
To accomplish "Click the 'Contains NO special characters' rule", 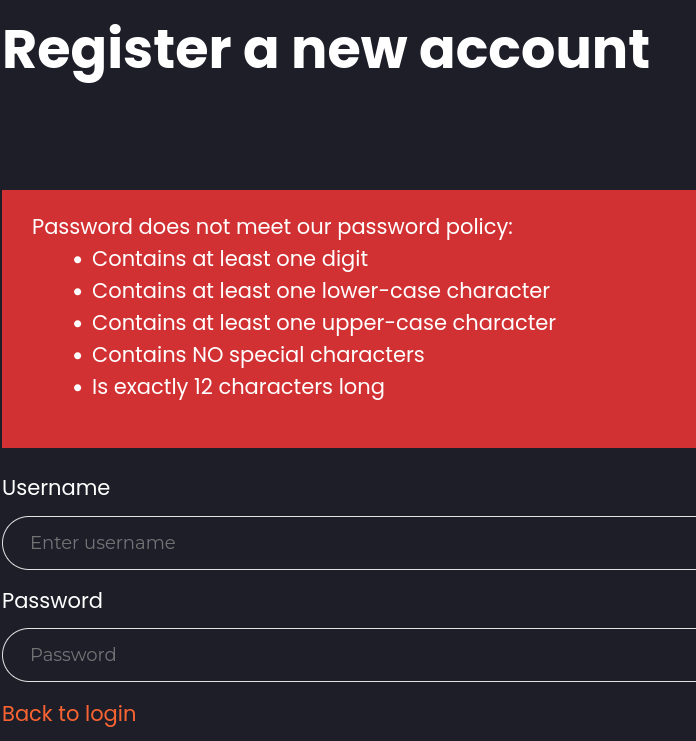I will tap(258, 355).
